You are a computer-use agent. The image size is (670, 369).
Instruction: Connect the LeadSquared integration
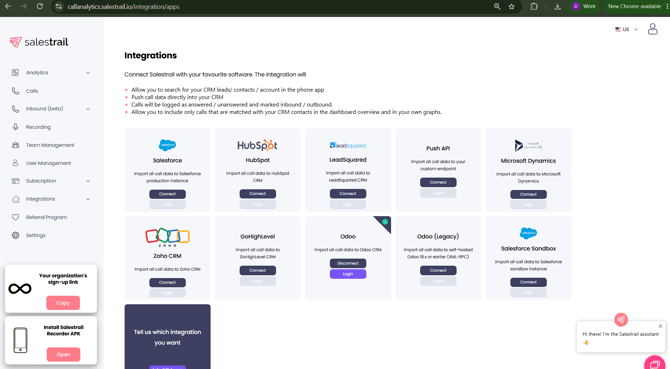[348, 194]
